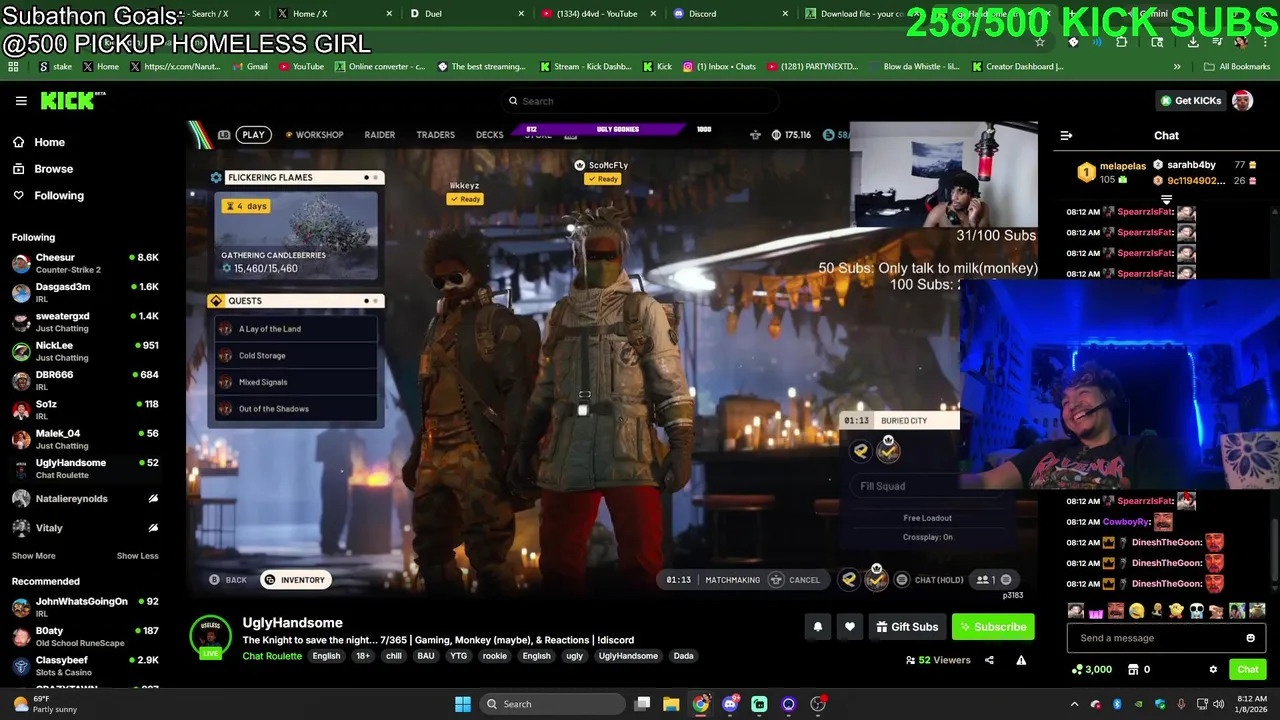Viewport: 1280px width, 720px height.
Task: Collapse followed channels with Show Less
Action: 137,556
